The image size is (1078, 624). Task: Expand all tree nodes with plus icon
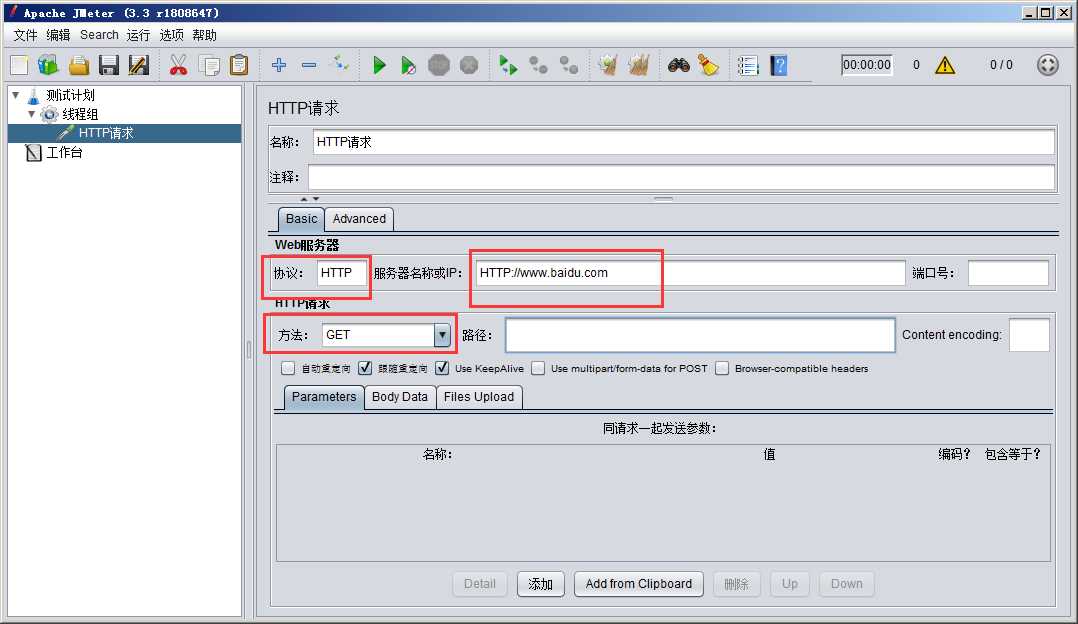[x=278, y=65]
